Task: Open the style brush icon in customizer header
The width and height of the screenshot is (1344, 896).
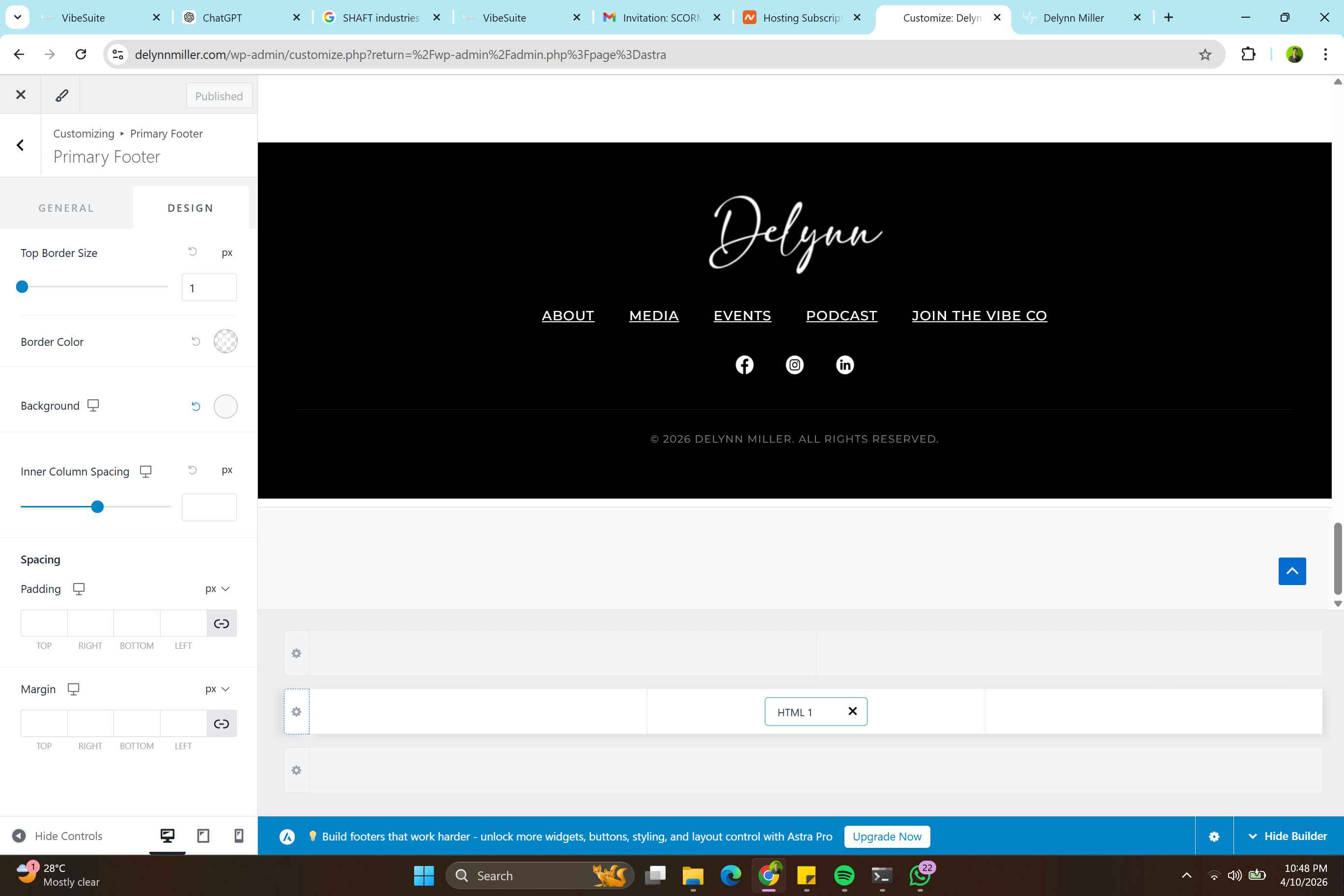Action: [61, 95]
